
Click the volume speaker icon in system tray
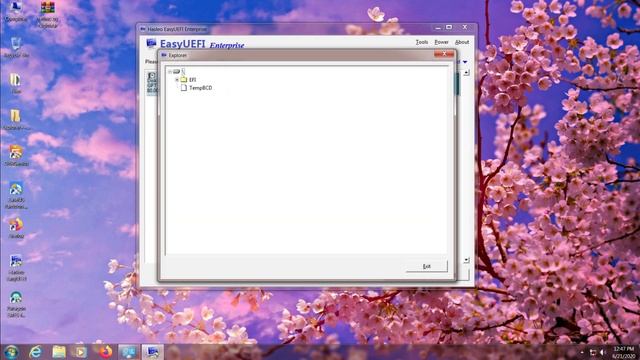tap(603, 352)
